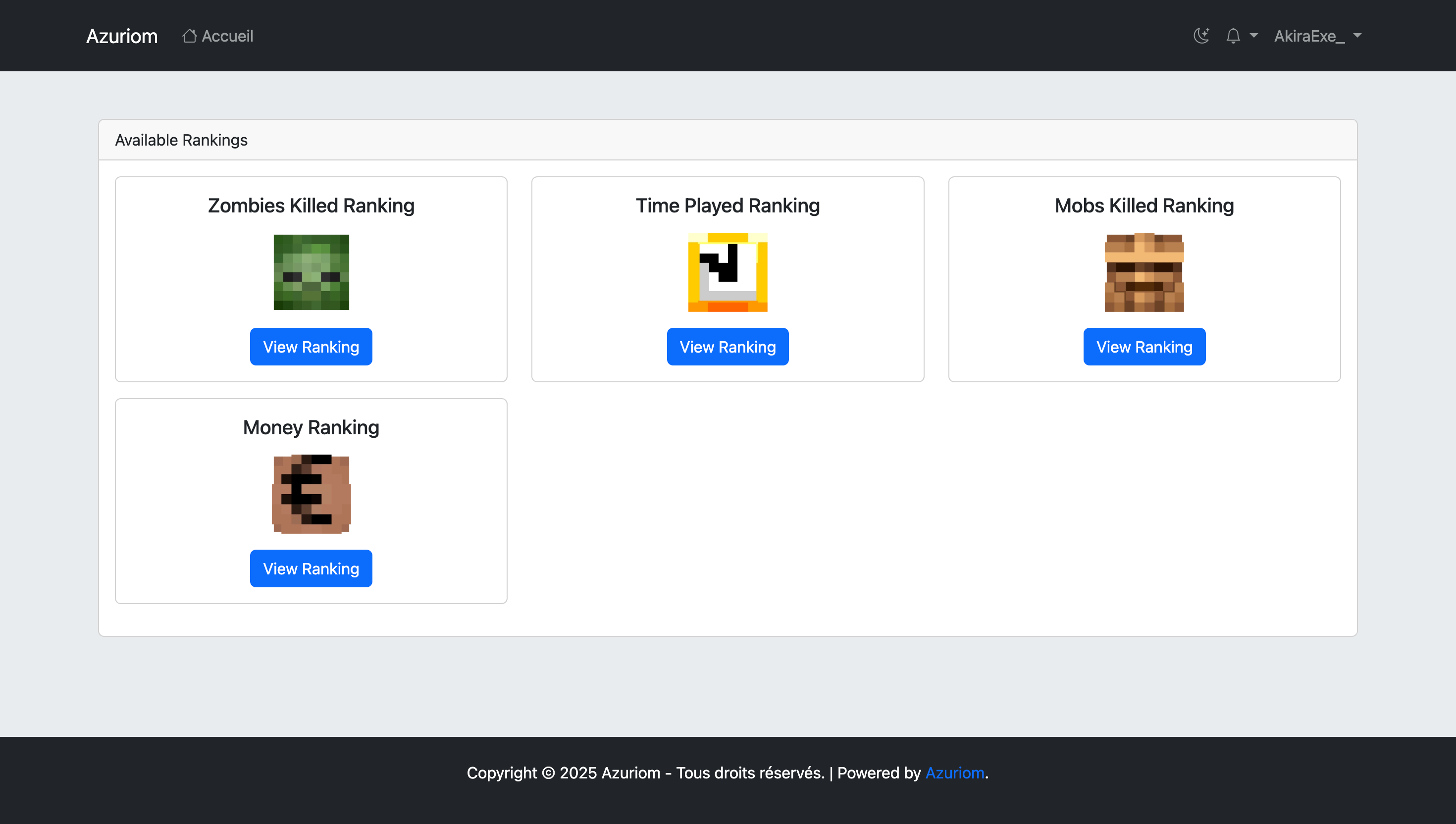The height and width of the screenshot is (824, 1456).
Task: View the Time Played ranking
Action: (728, 346)
